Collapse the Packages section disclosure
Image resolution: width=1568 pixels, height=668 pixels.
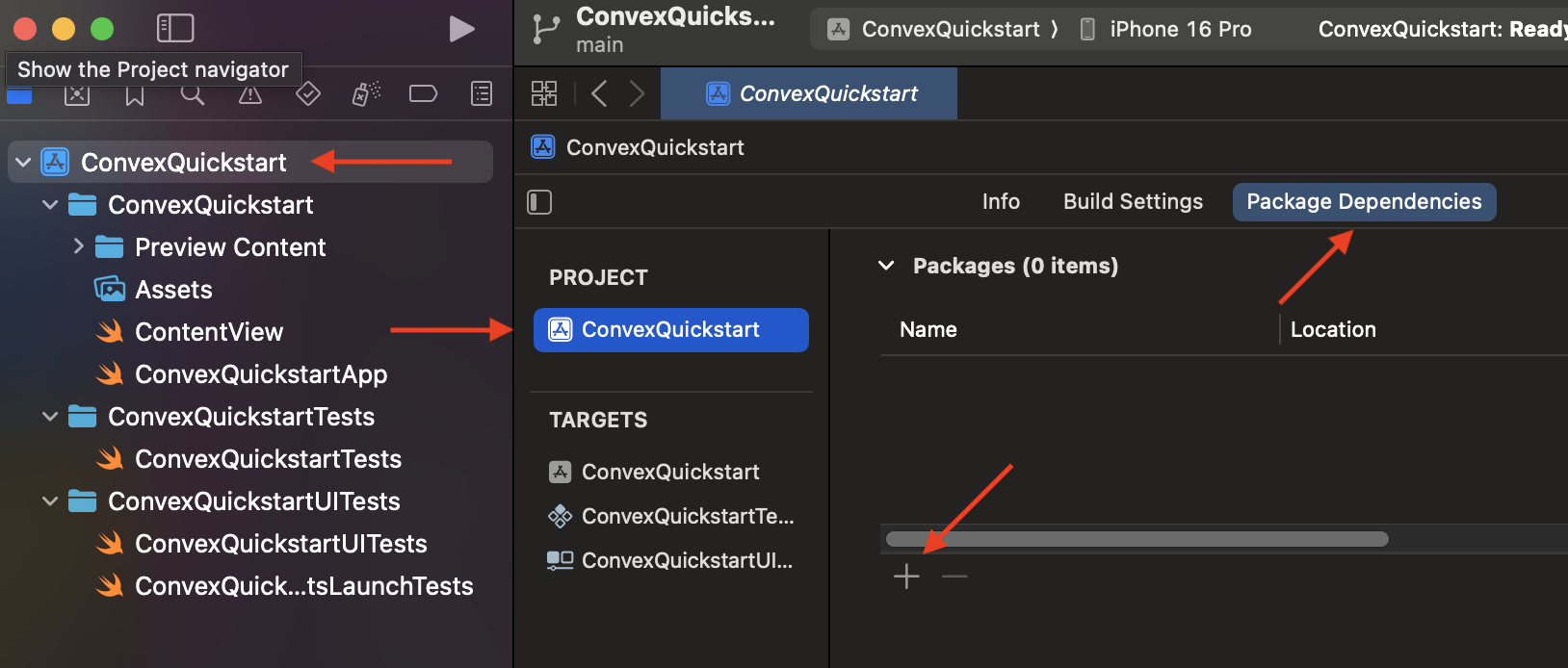coord(887,266)
